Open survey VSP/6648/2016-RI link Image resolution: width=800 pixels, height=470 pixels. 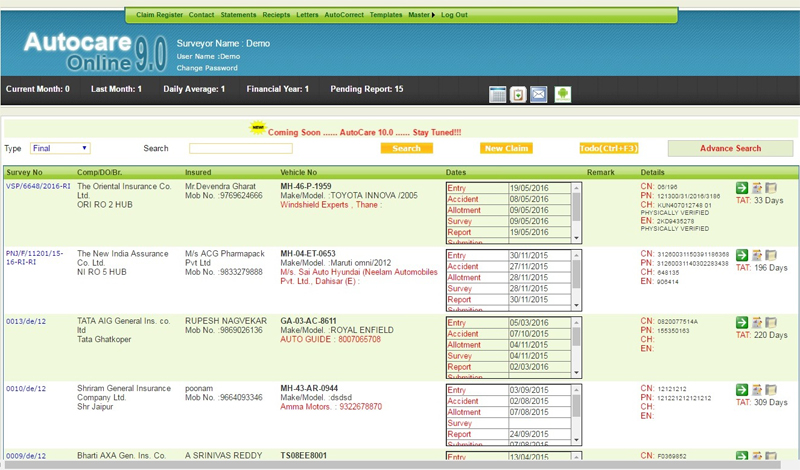pyautogui.click(x=38, y=186)
